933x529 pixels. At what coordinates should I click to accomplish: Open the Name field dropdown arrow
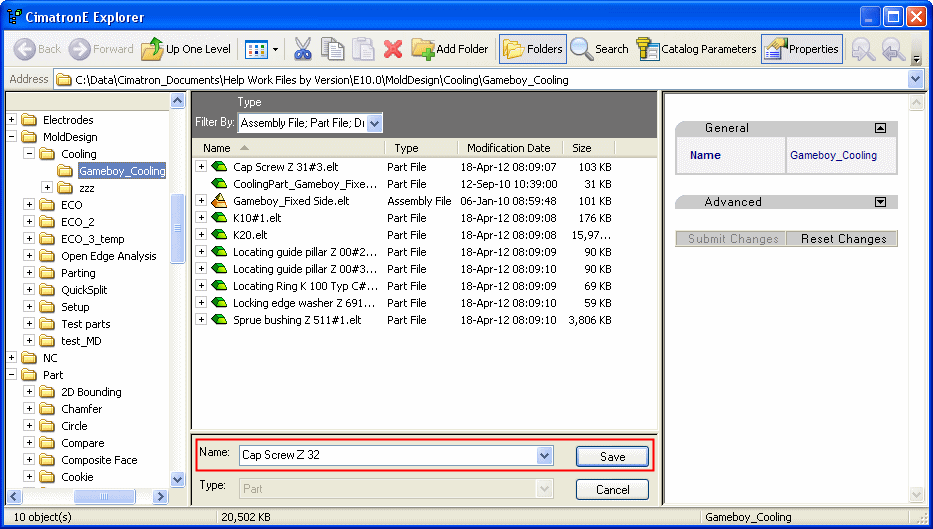pyautogui.click(x=544, y=456)
